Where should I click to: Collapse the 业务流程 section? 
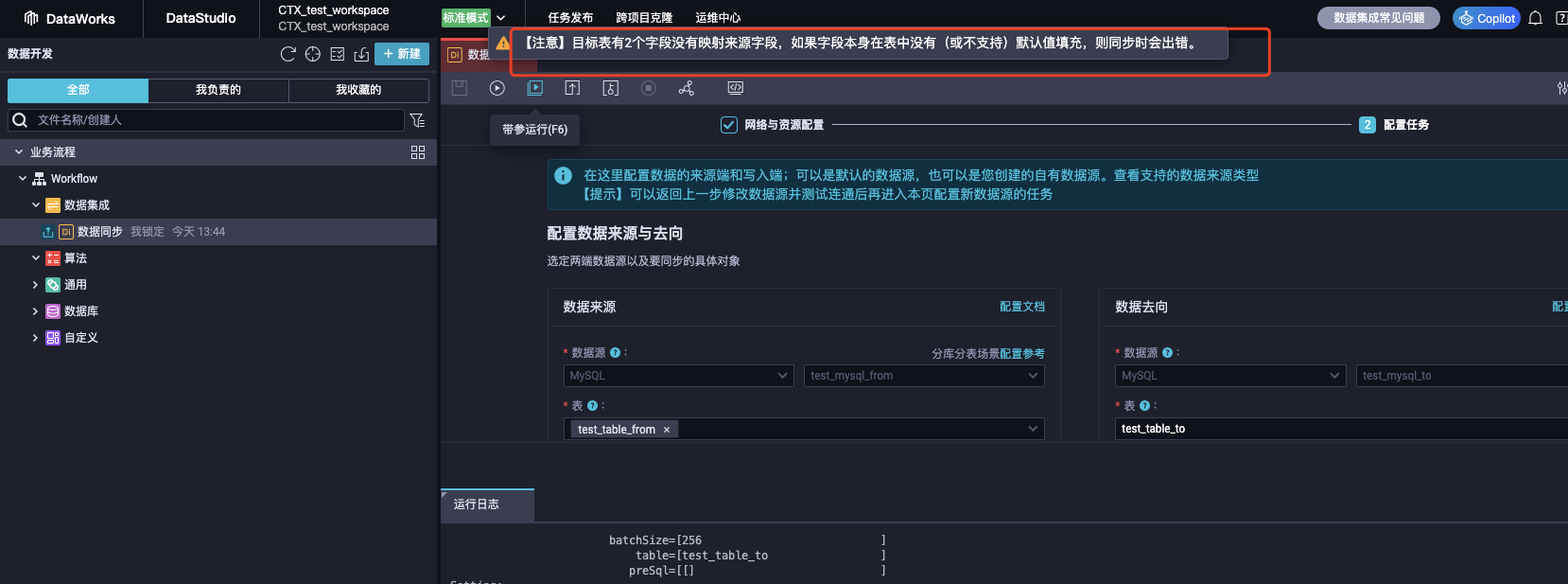point(19,152)
